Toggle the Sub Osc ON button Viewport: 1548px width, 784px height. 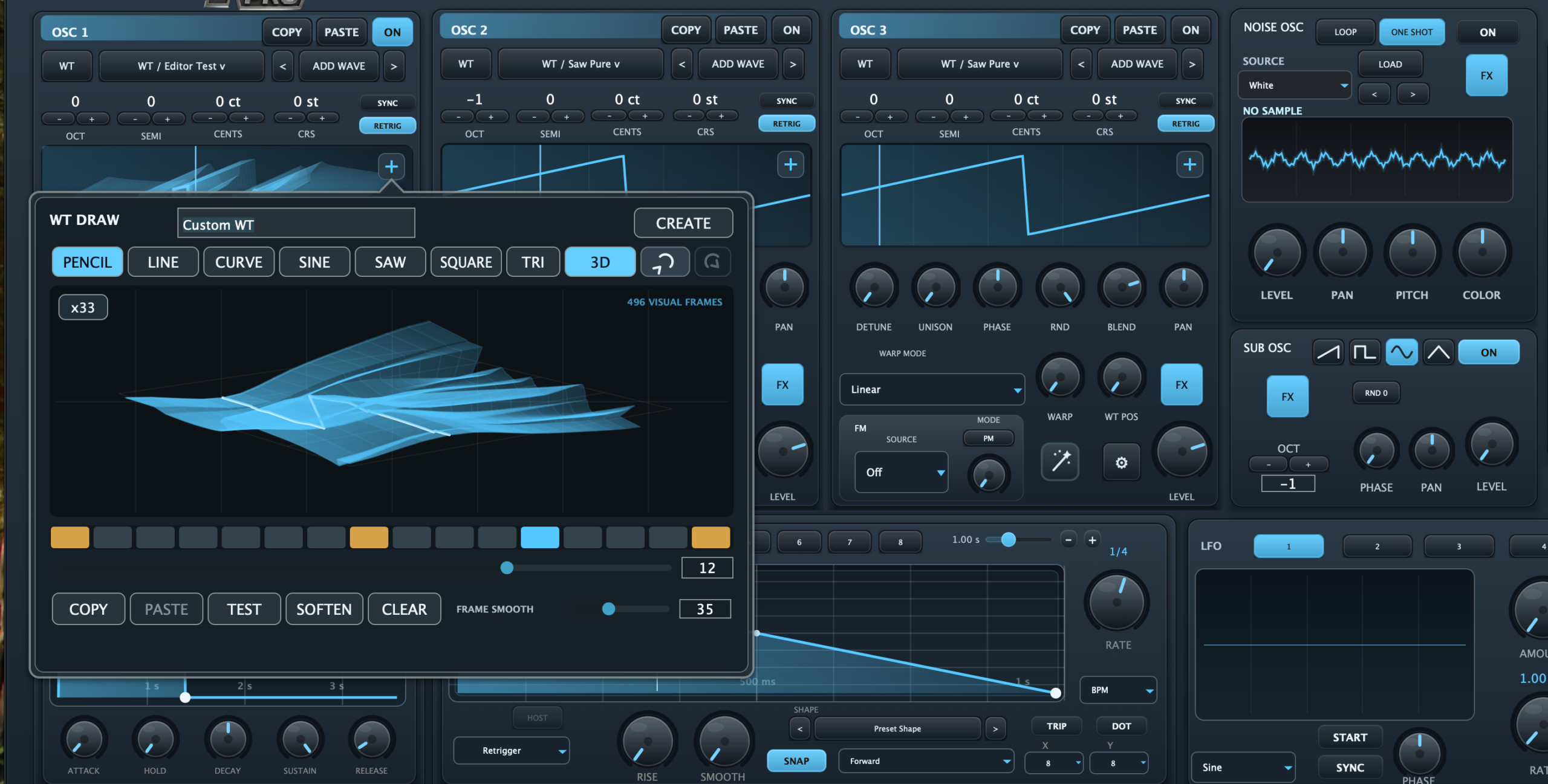pyautogui.click(x=1489, y=352)
